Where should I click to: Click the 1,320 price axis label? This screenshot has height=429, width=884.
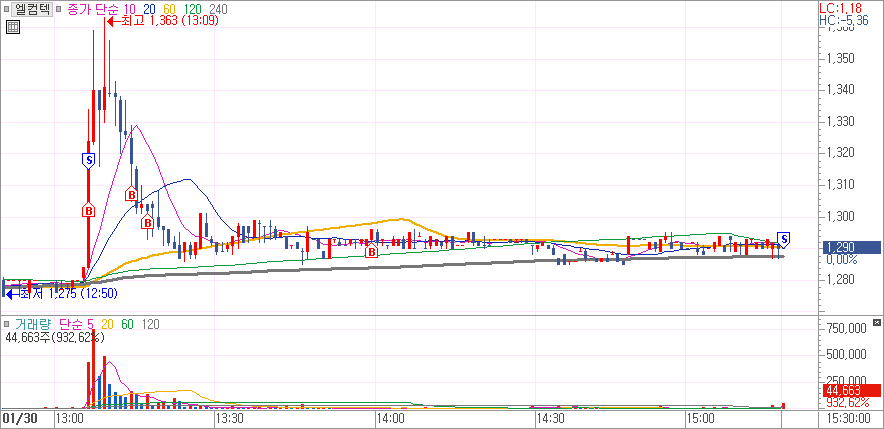coord(840,153)
